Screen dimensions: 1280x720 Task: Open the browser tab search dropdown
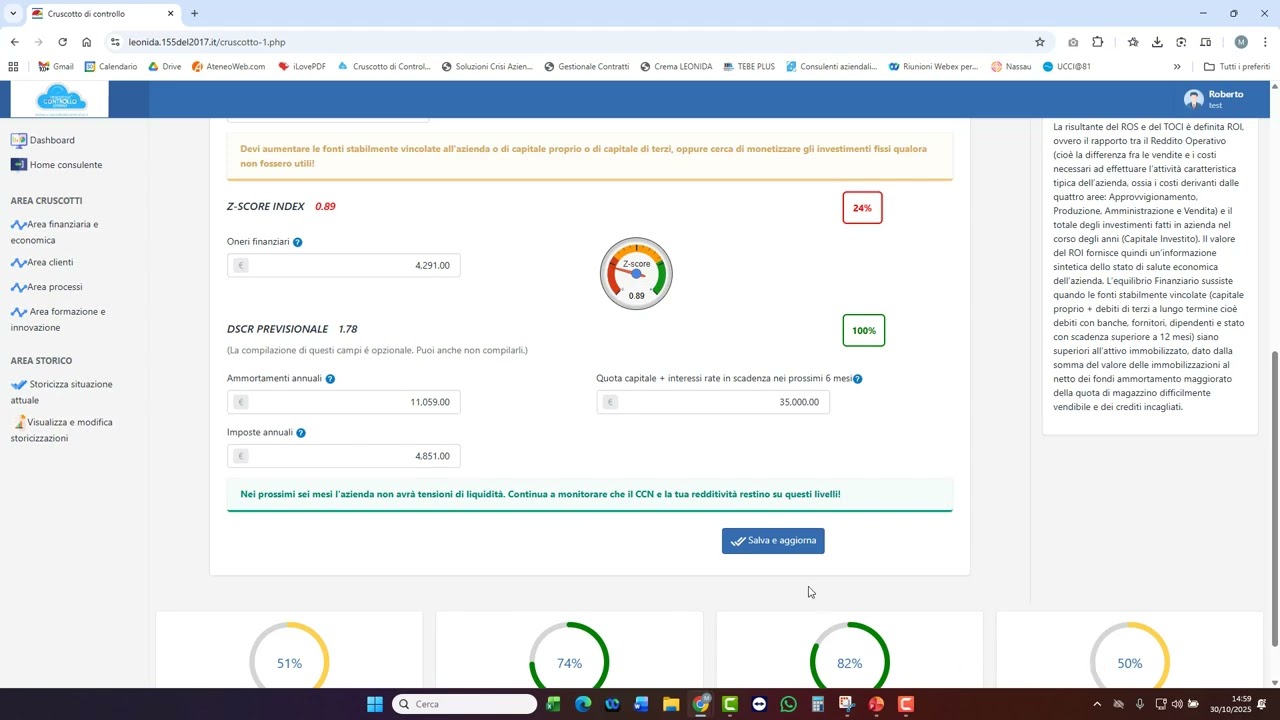coord(12,14)
